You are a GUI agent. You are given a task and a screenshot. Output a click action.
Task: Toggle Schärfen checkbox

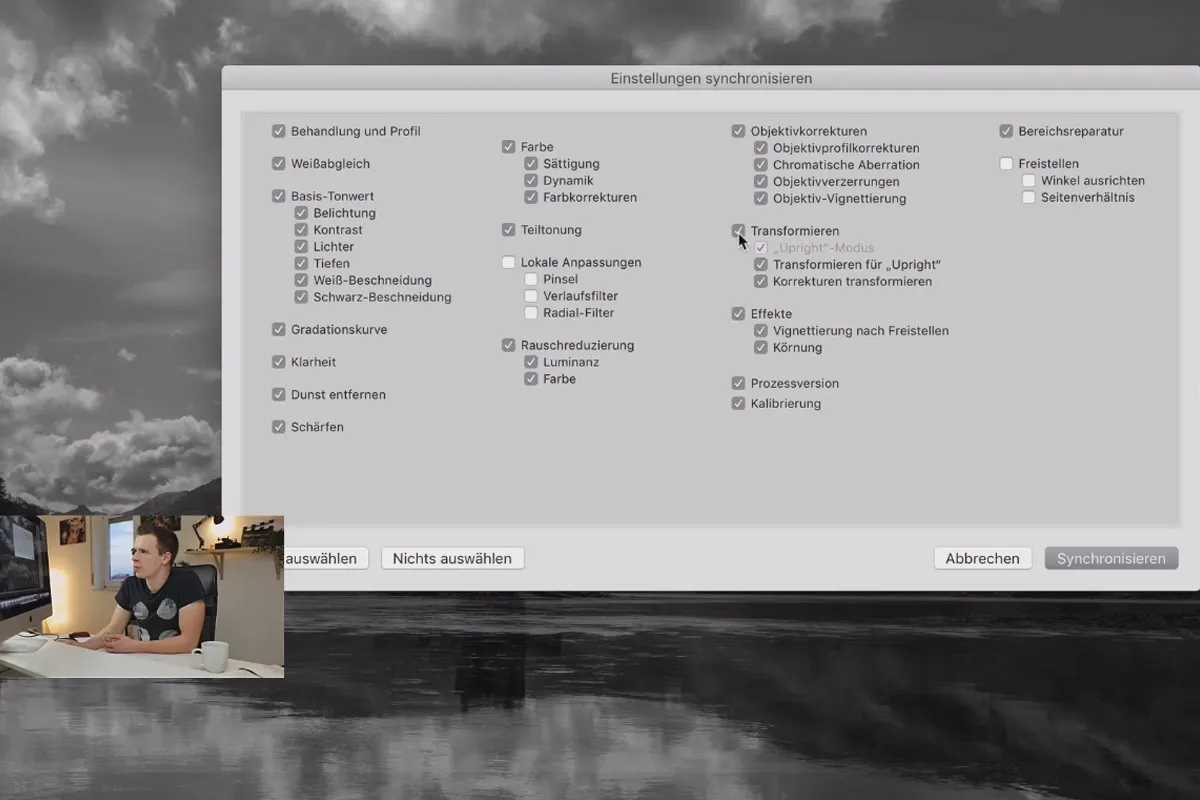(279, 427)
